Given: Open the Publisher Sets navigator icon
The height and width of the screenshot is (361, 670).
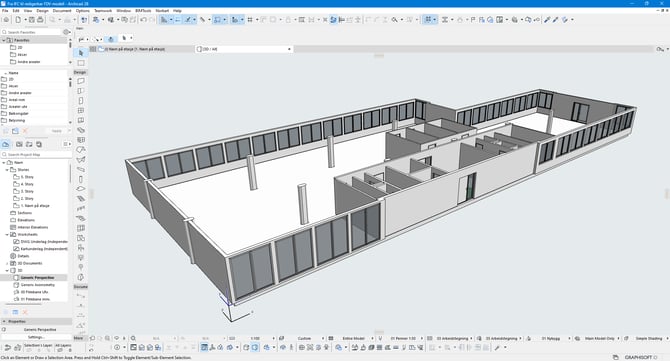Looking at the screenshot, I should pos(39,144).
